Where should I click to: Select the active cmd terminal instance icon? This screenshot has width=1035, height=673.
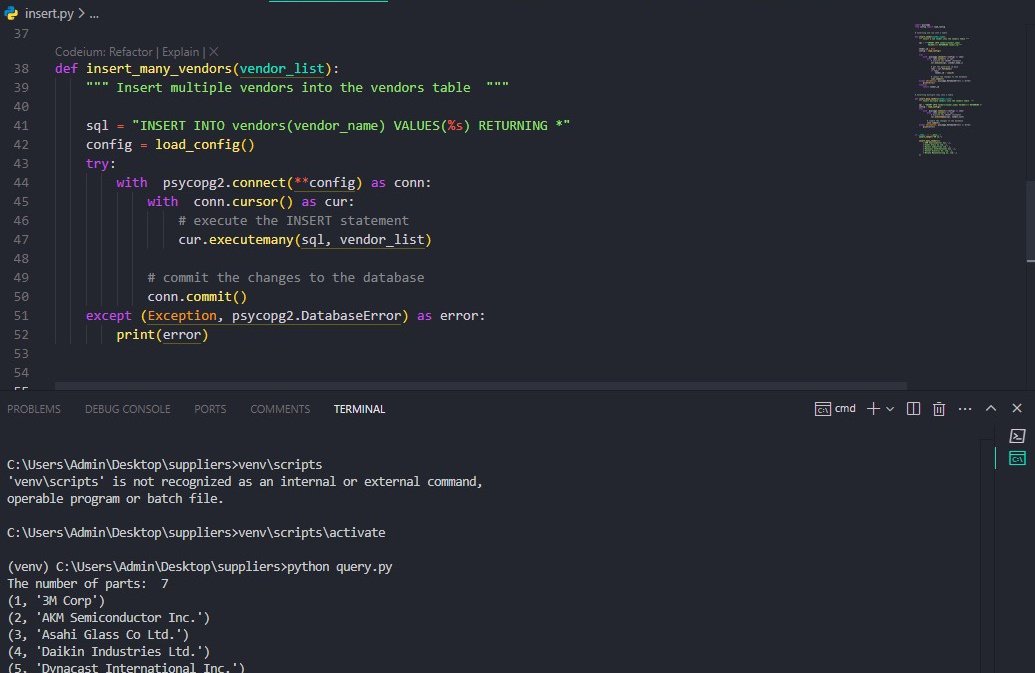pyautogui.click(x=1017, y=459)
